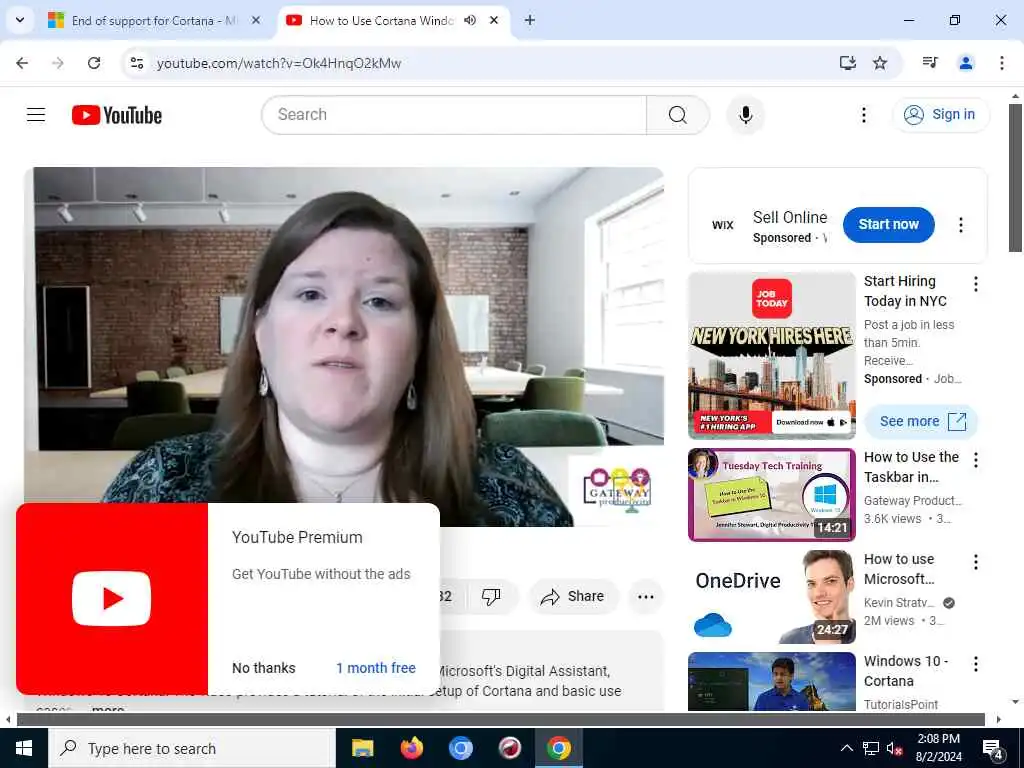This screenshot has width=1024, height=768.
Task: Click the network tray icon
Action: pyautogui.click(x=871, y=748)
